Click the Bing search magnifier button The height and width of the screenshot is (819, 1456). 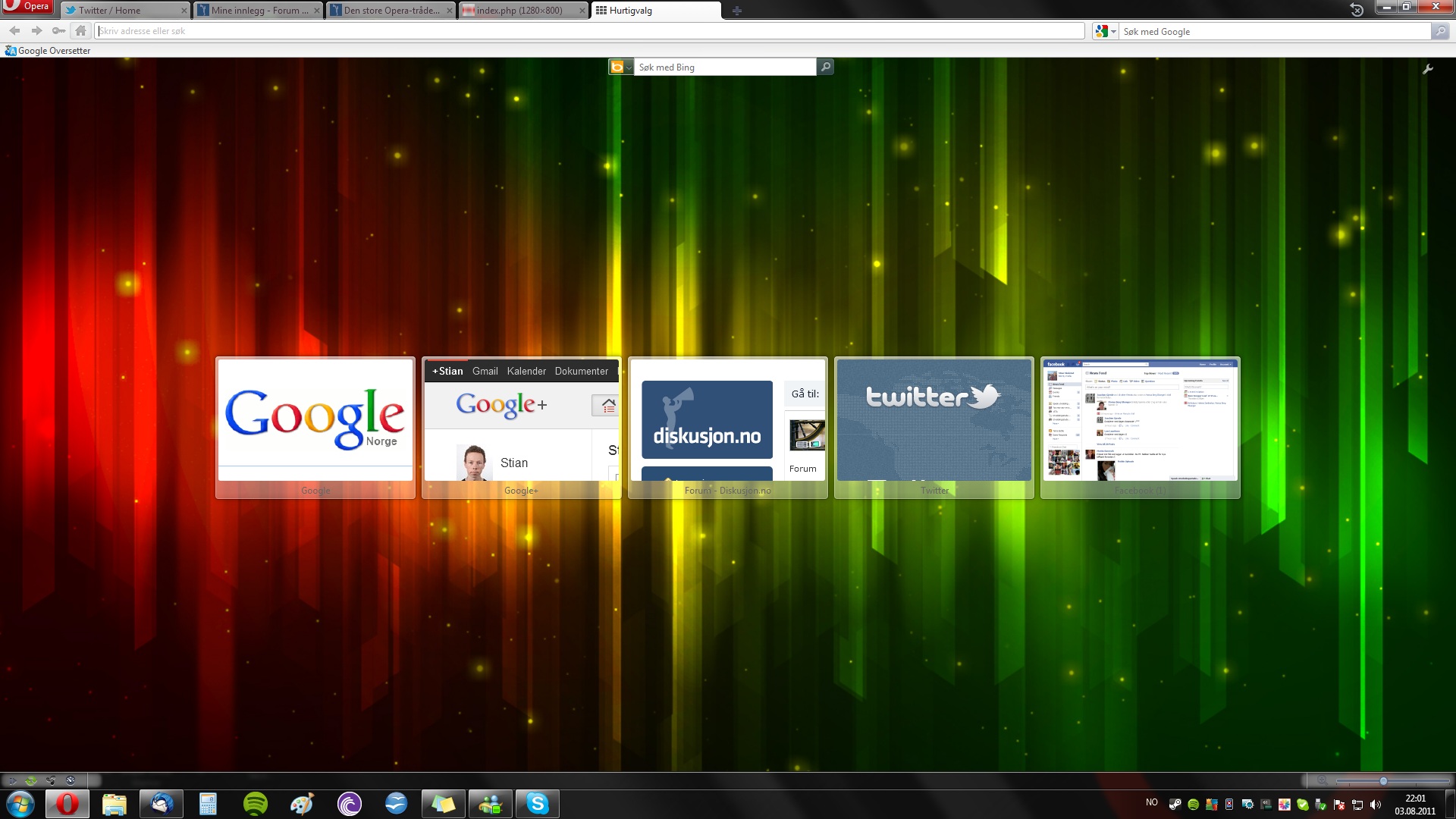825,67
